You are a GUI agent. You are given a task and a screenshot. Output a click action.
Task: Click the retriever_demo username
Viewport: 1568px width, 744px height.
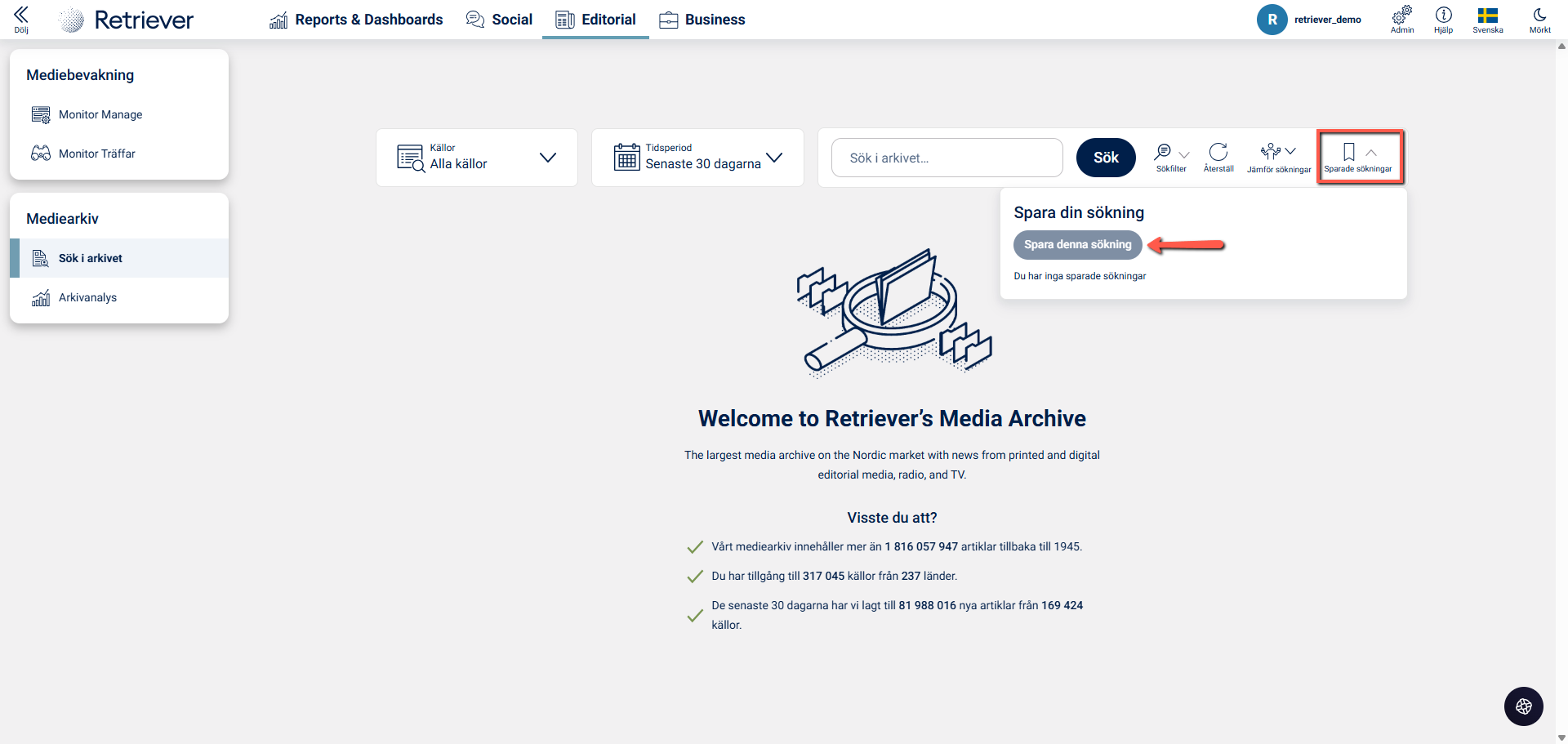tap(1328, 20)
